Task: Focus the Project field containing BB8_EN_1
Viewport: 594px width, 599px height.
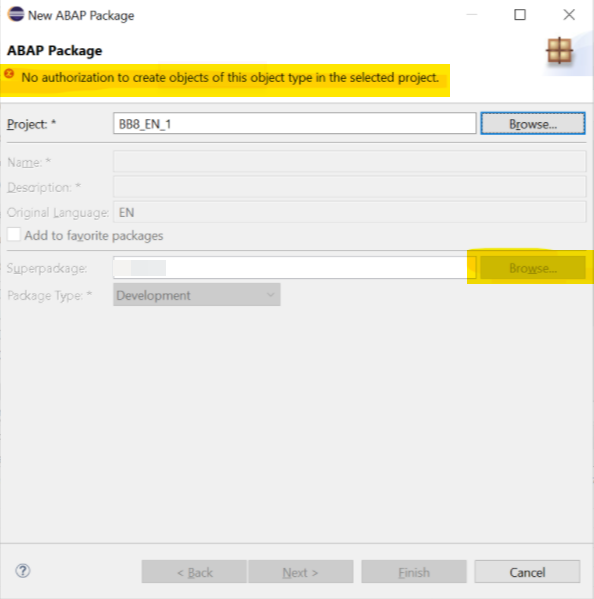Action: coord(295,123)
